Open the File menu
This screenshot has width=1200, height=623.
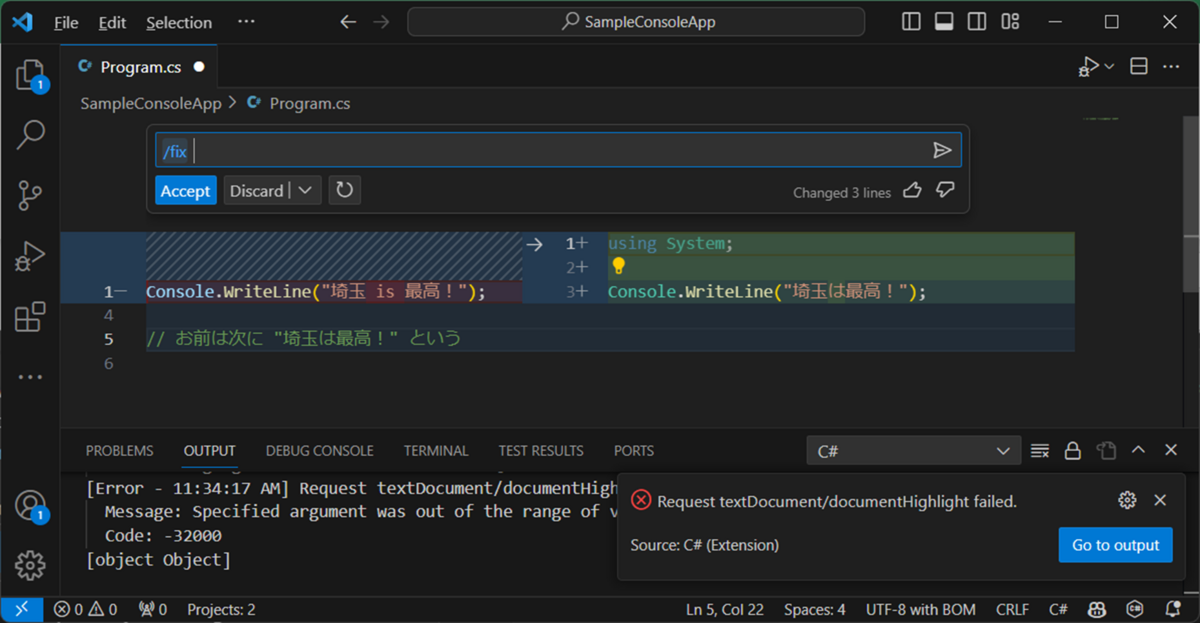coord(66,22)
